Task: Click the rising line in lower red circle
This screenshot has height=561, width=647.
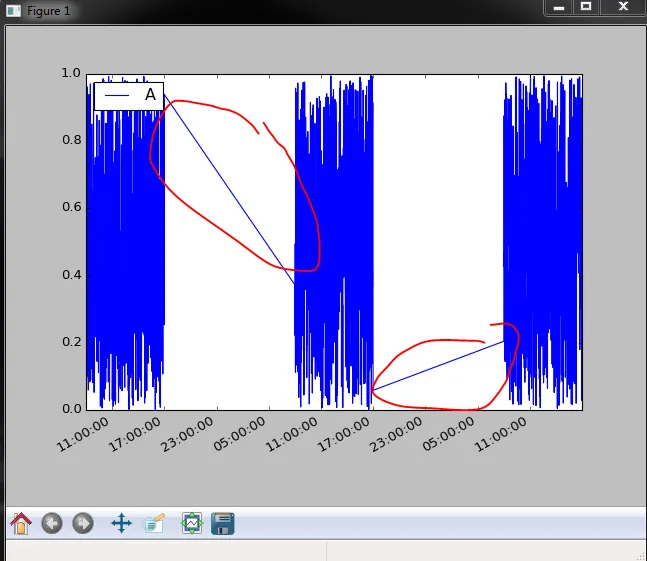Action: point(438,365)
